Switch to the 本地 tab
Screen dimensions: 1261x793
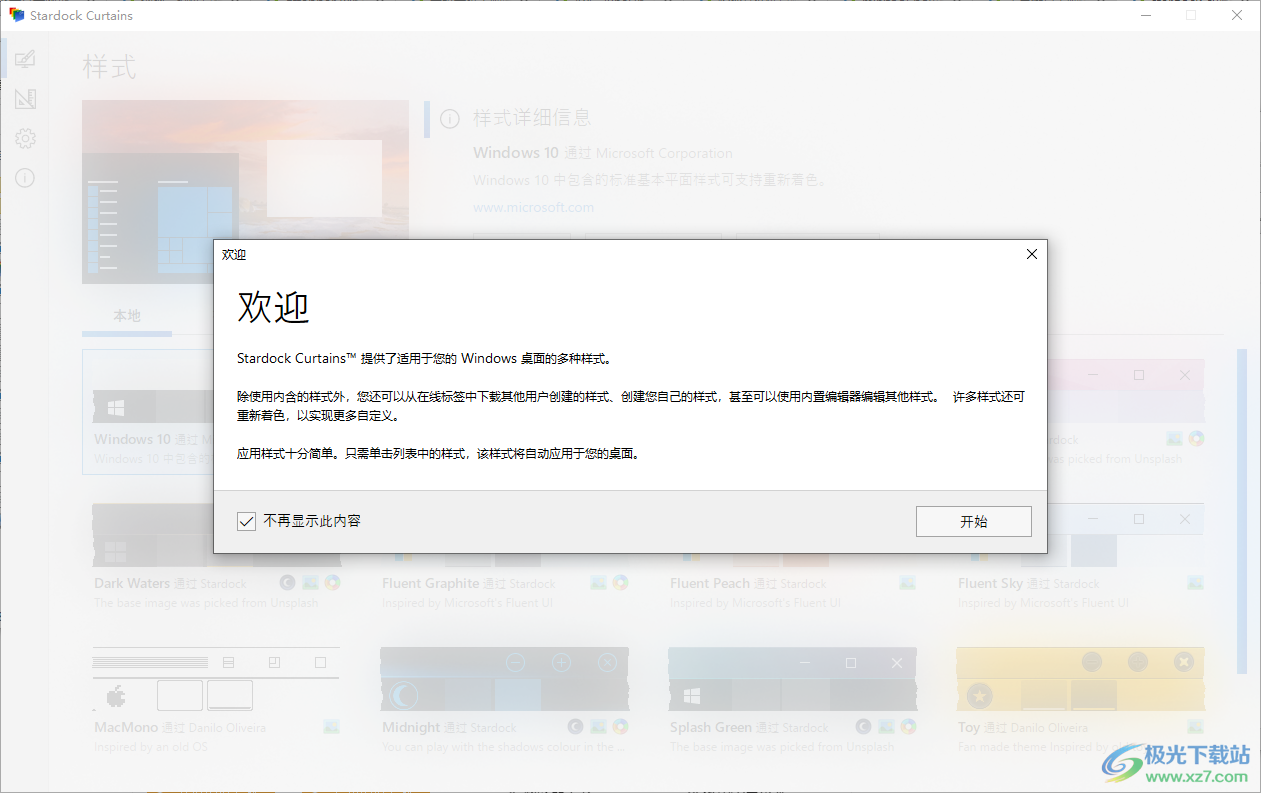point(126,316)
